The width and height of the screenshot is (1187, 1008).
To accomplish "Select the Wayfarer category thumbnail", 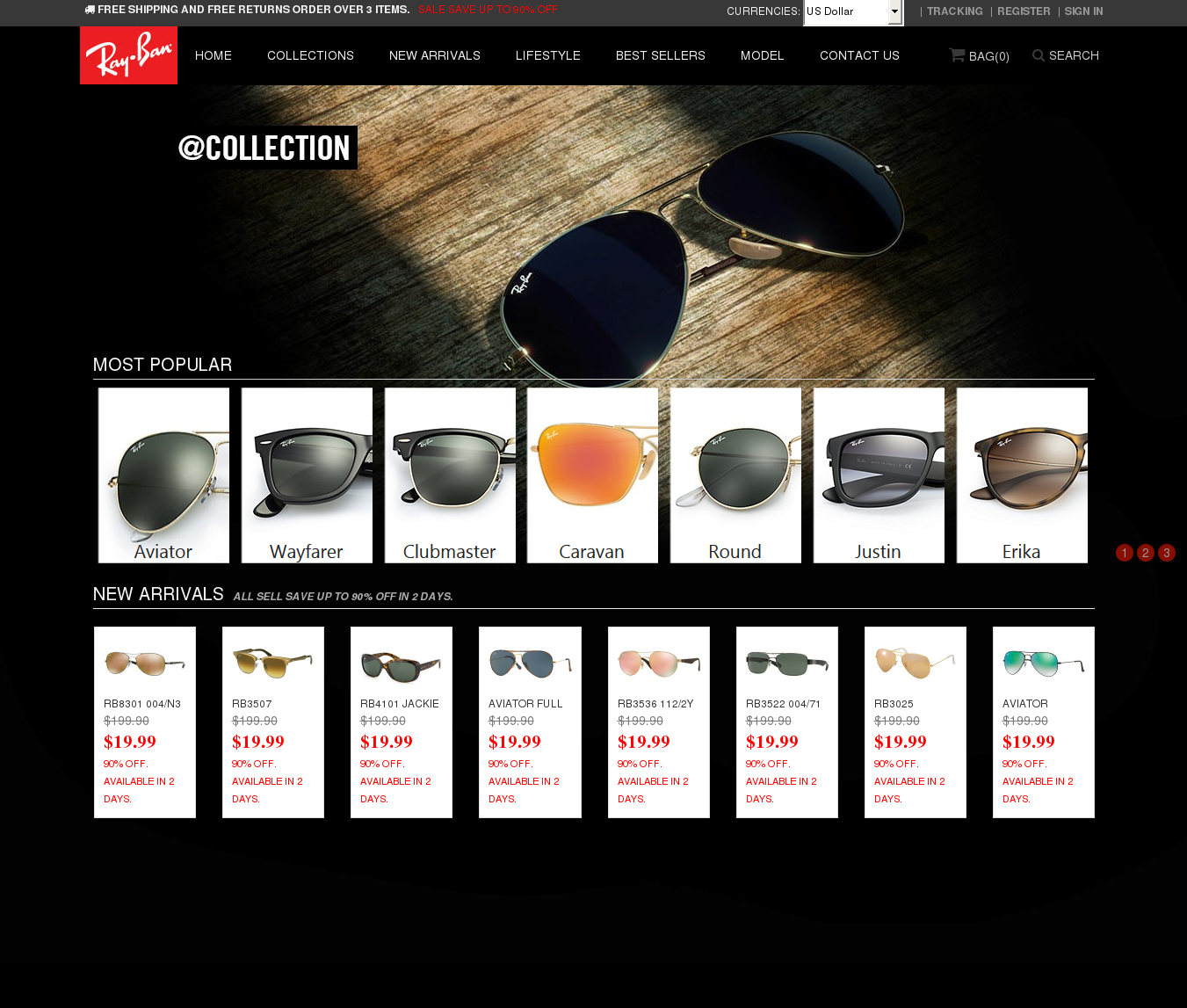I will (307, 475).
